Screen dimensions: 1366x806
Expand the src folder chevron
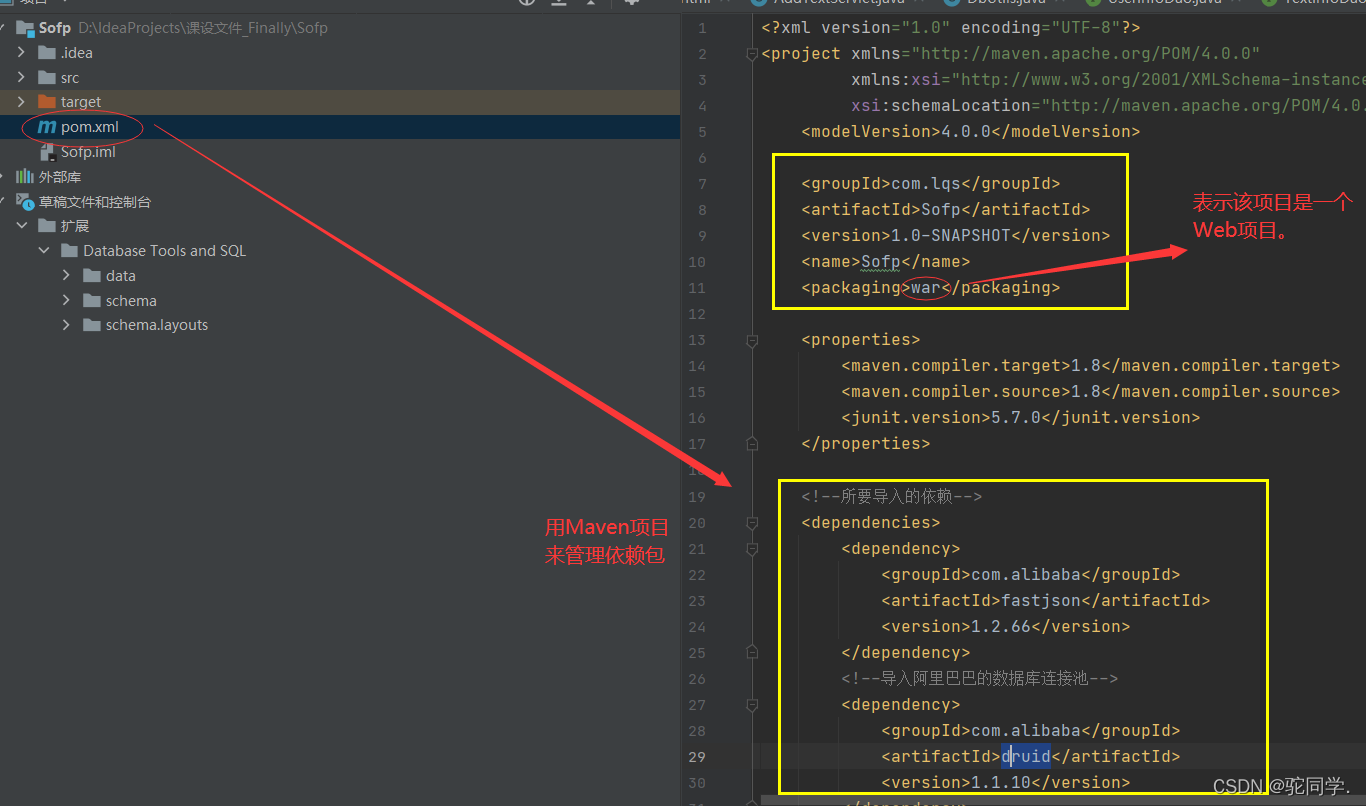pos(22,77)
